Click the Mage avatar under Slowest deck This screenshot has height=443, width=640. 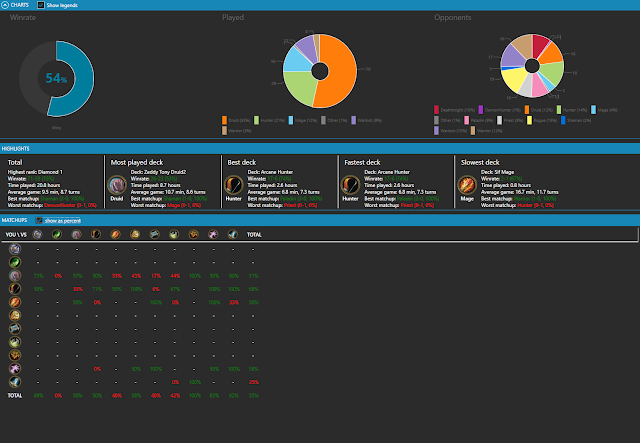point(467,185)
